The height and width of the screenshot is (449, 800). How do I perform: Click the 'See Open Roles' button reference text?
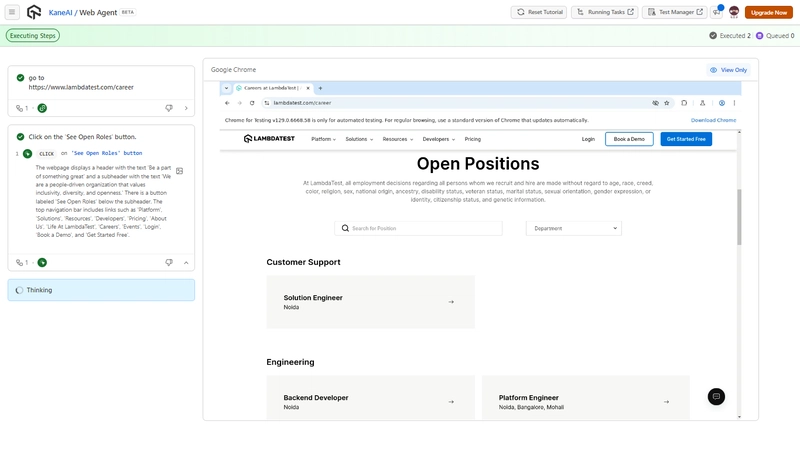pos(107,153)
